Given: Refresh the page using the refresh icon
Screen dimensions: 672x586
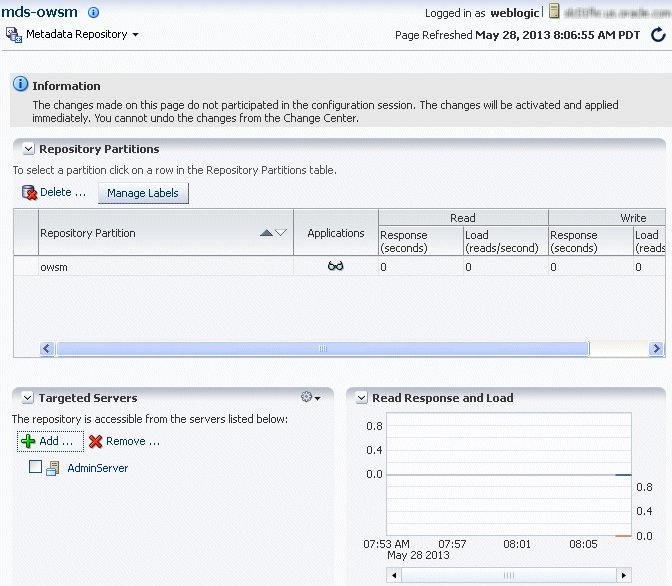Looking at the screenshot, I should (658, 35).
